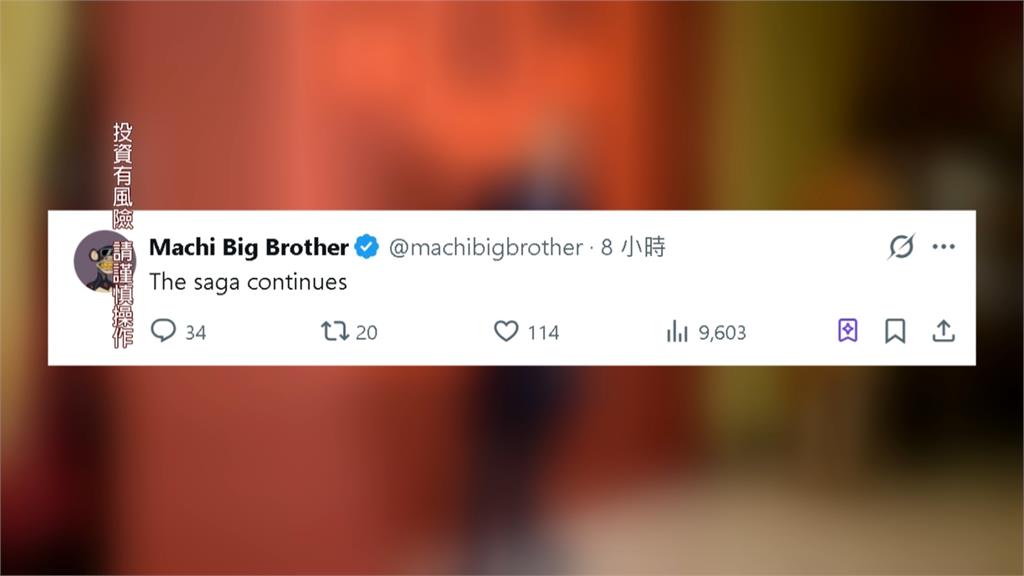This screenshot has height=576, width=1024.
Task: Click the 114 likes count
Action: pyautogui.click(x=543, y=332)
